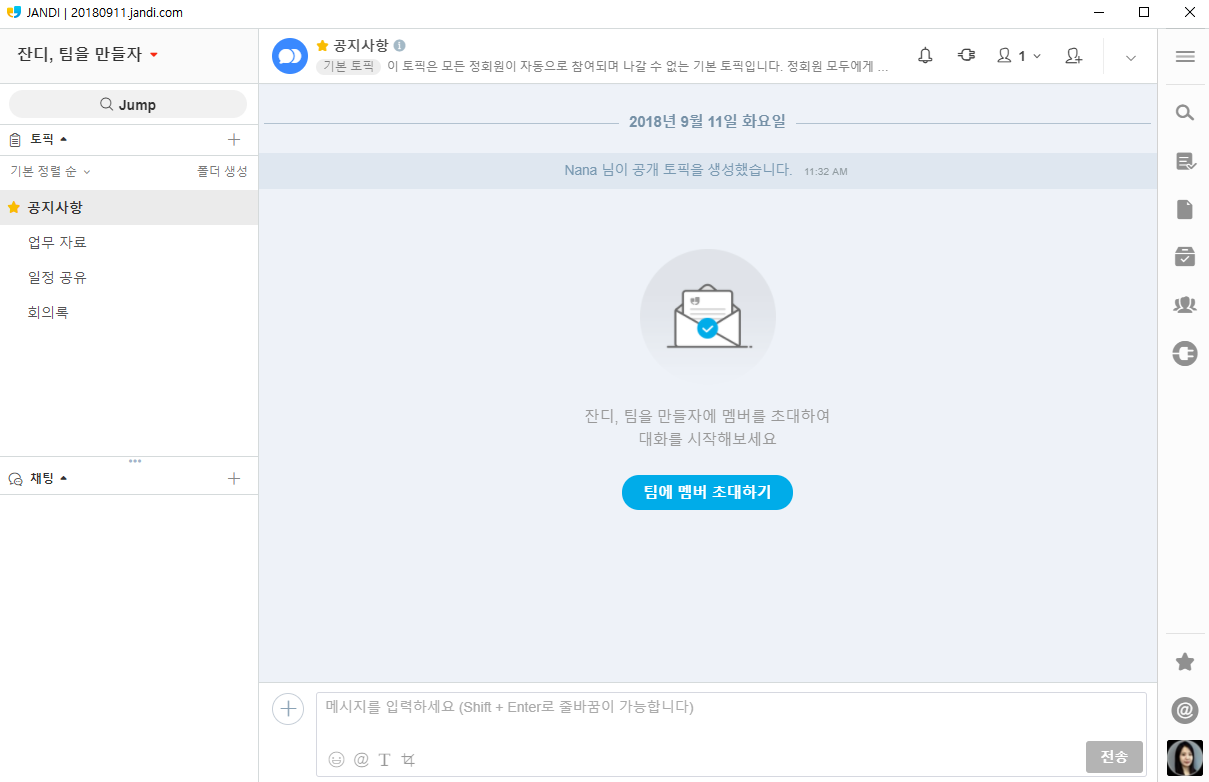
Task: Select the 업무 자료 topic
Action: (x=57, y=243)
